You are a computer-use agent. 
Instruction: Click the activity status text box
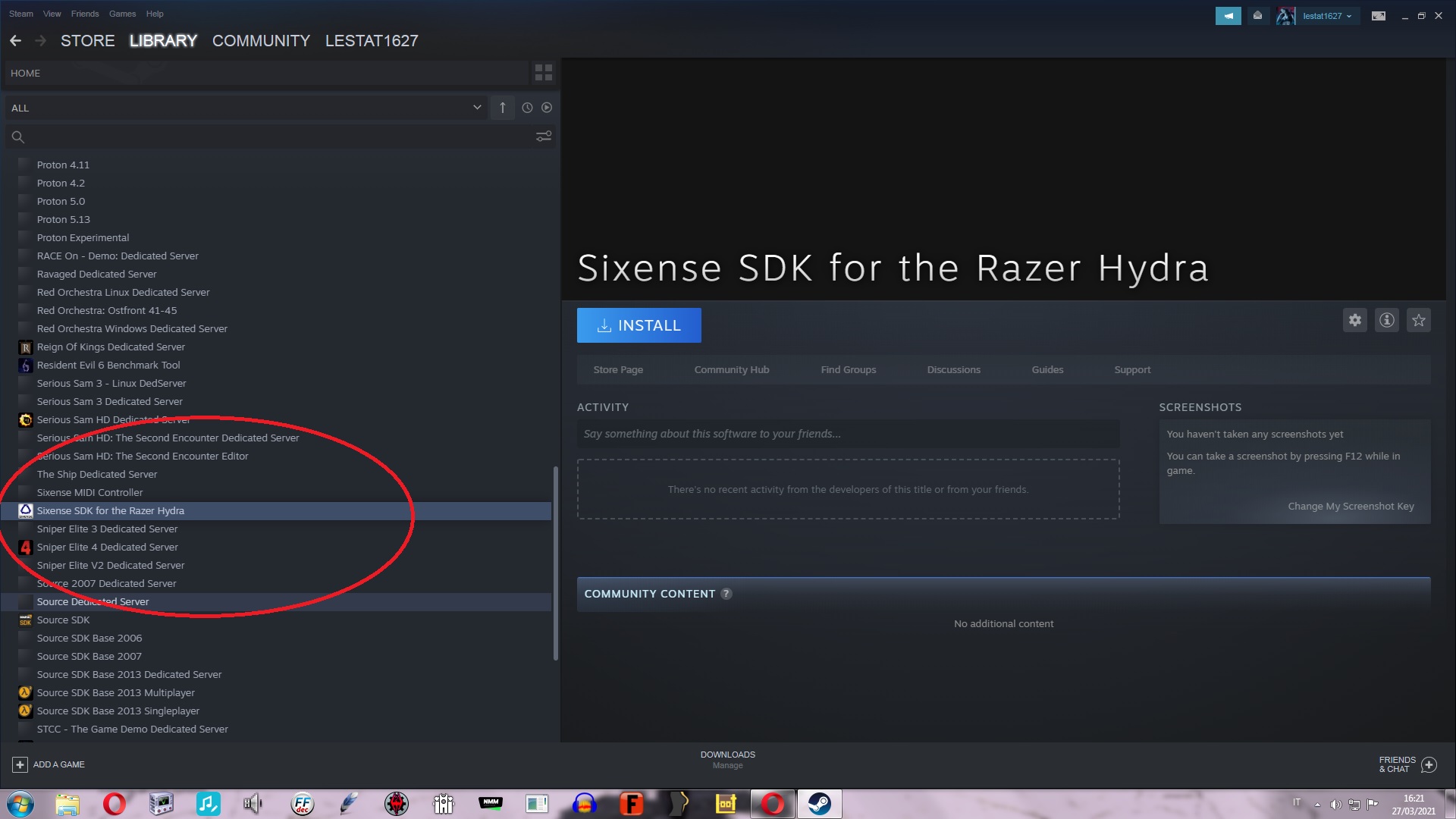point(848,434)
